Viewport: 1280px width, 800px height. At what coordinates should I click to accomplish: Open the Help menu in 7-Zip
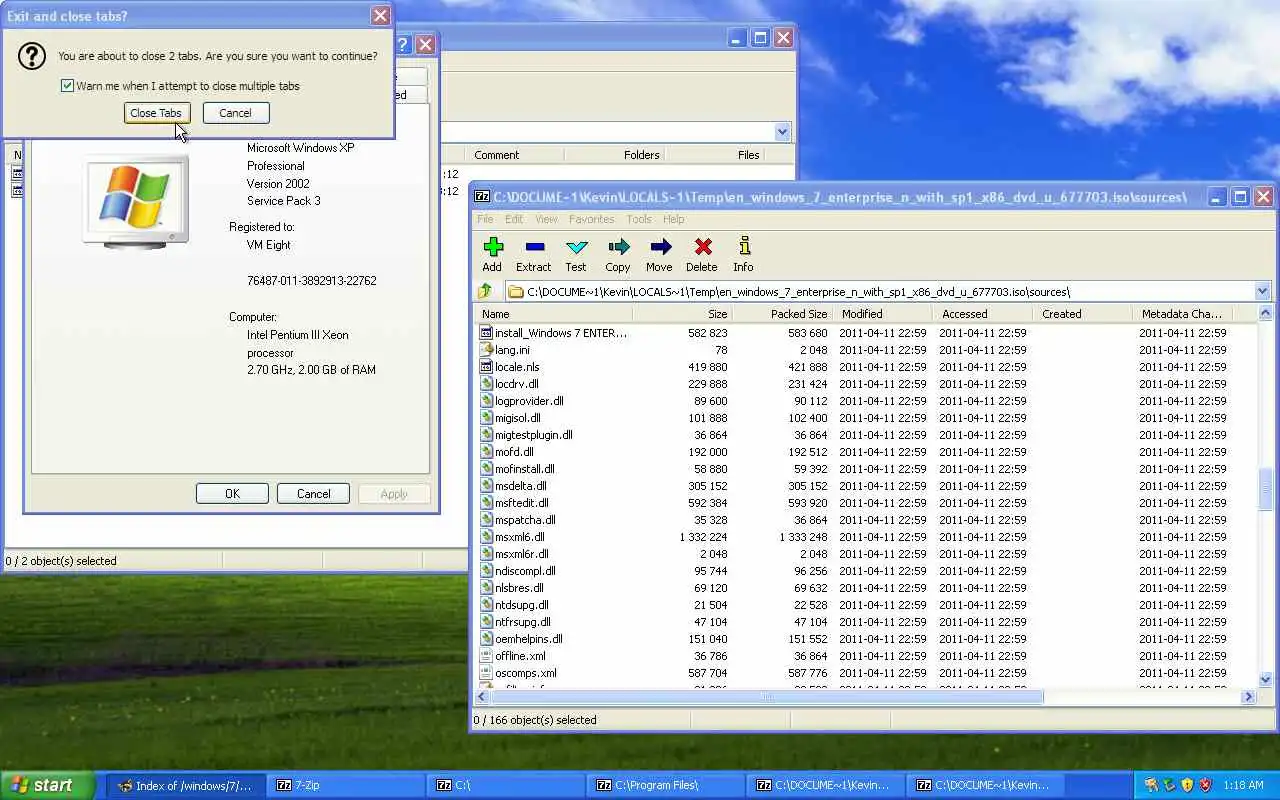674,219
